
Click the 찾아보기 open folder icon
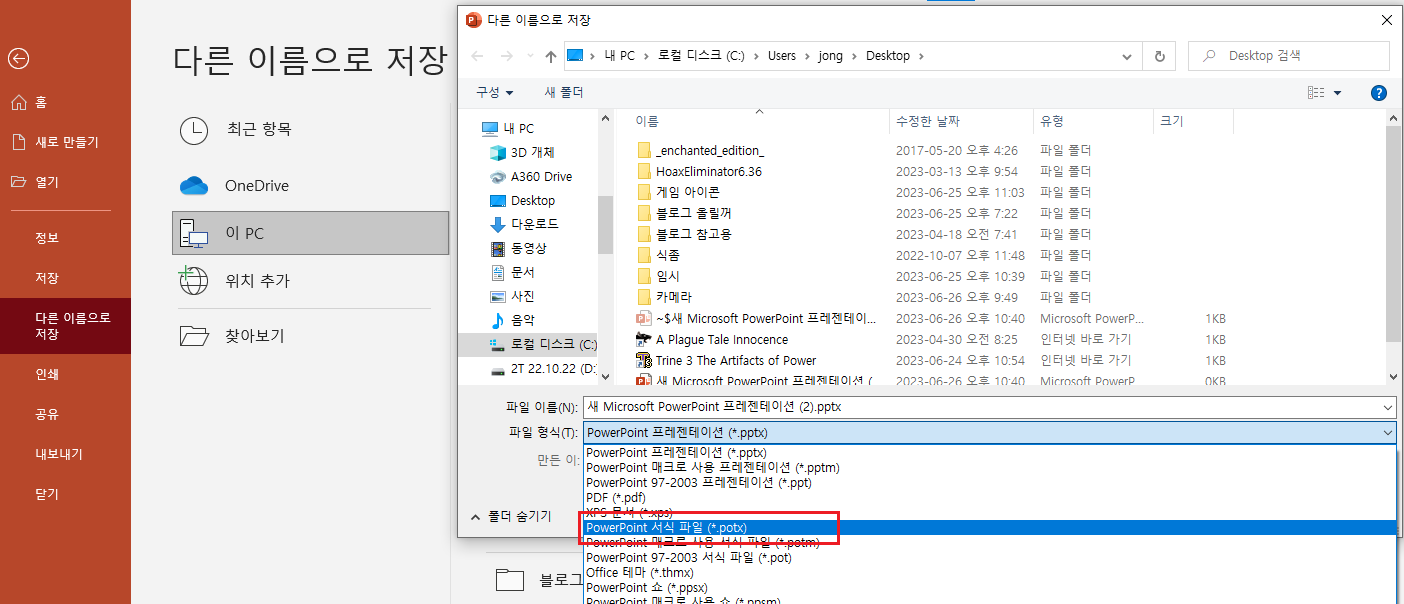(x=193, y=336)
